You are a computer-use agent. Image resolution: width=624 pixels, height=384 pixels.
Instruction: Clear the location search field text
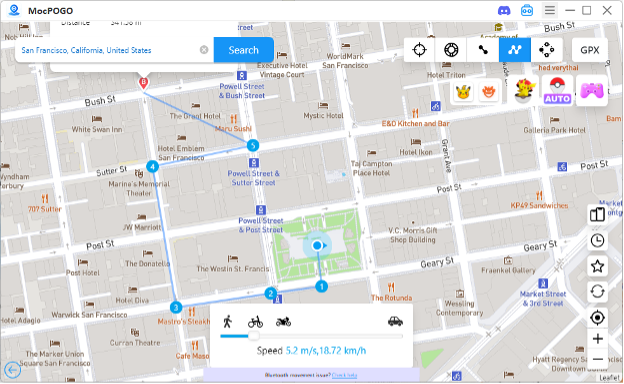tap(204, 50)
